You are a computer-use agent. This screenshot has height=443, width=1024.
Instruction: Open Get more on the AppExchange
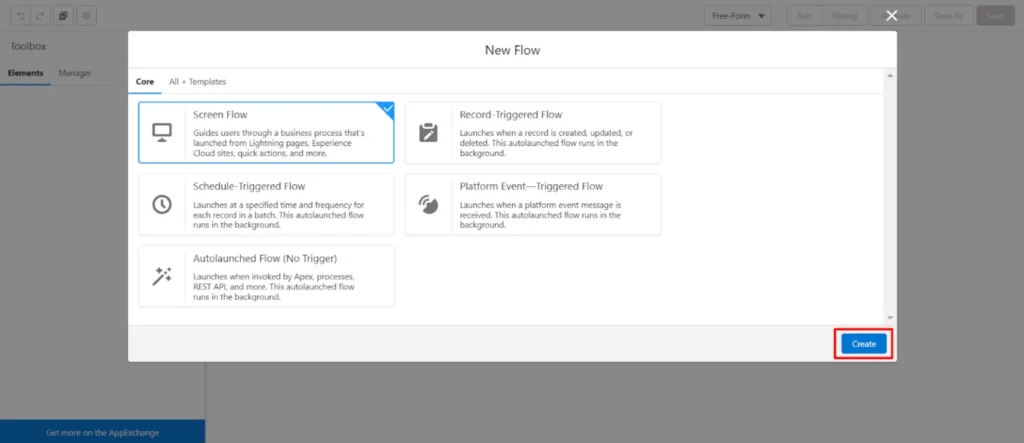[x=103, y=433]
